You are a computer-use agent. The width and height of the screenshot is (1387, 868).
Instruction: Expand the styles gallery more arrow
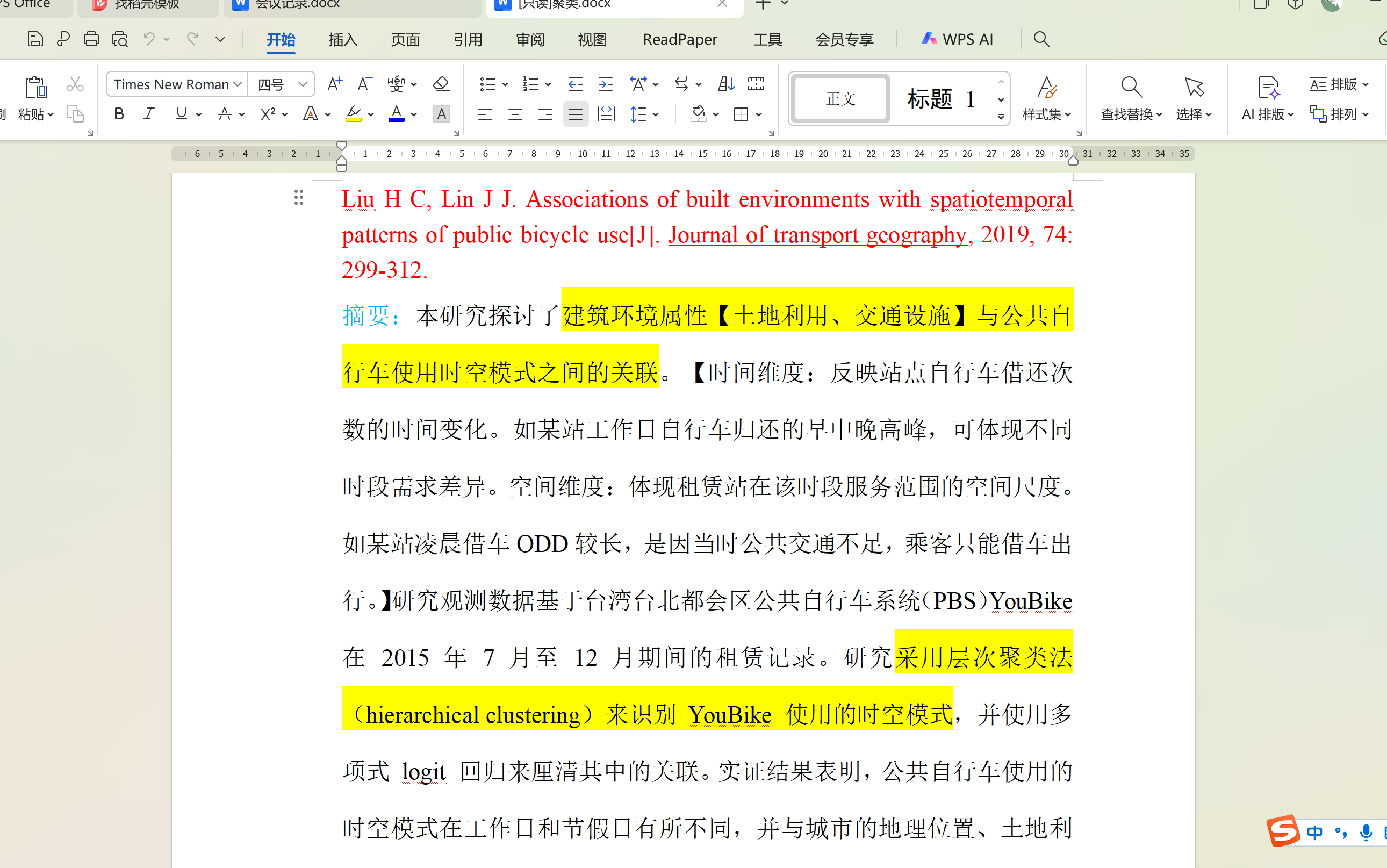(1001, 117)
